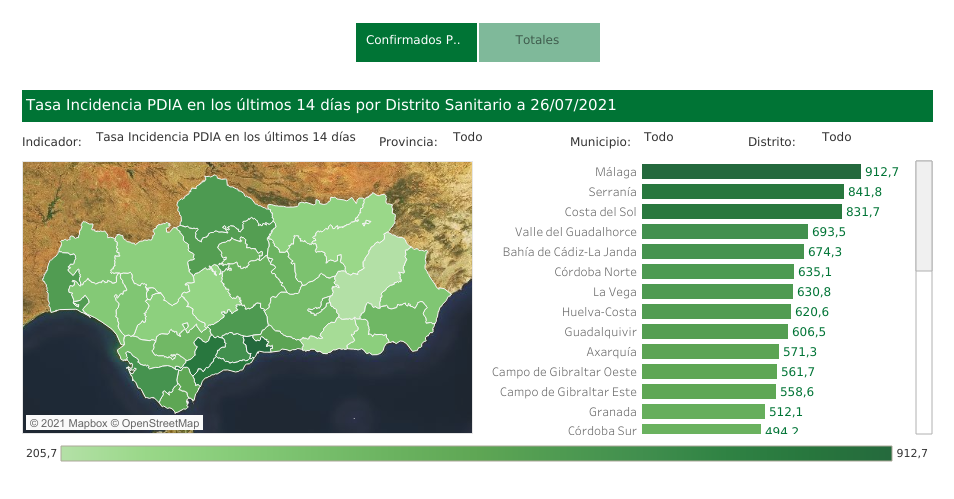Click the green color legend gradient bar

476,453
